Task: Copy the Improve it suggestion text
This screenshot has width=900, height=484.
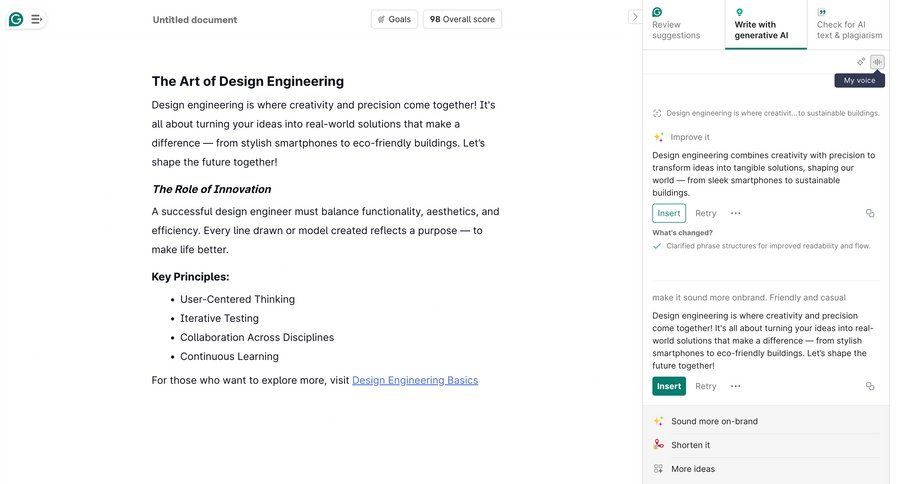Action: (870, 213)
